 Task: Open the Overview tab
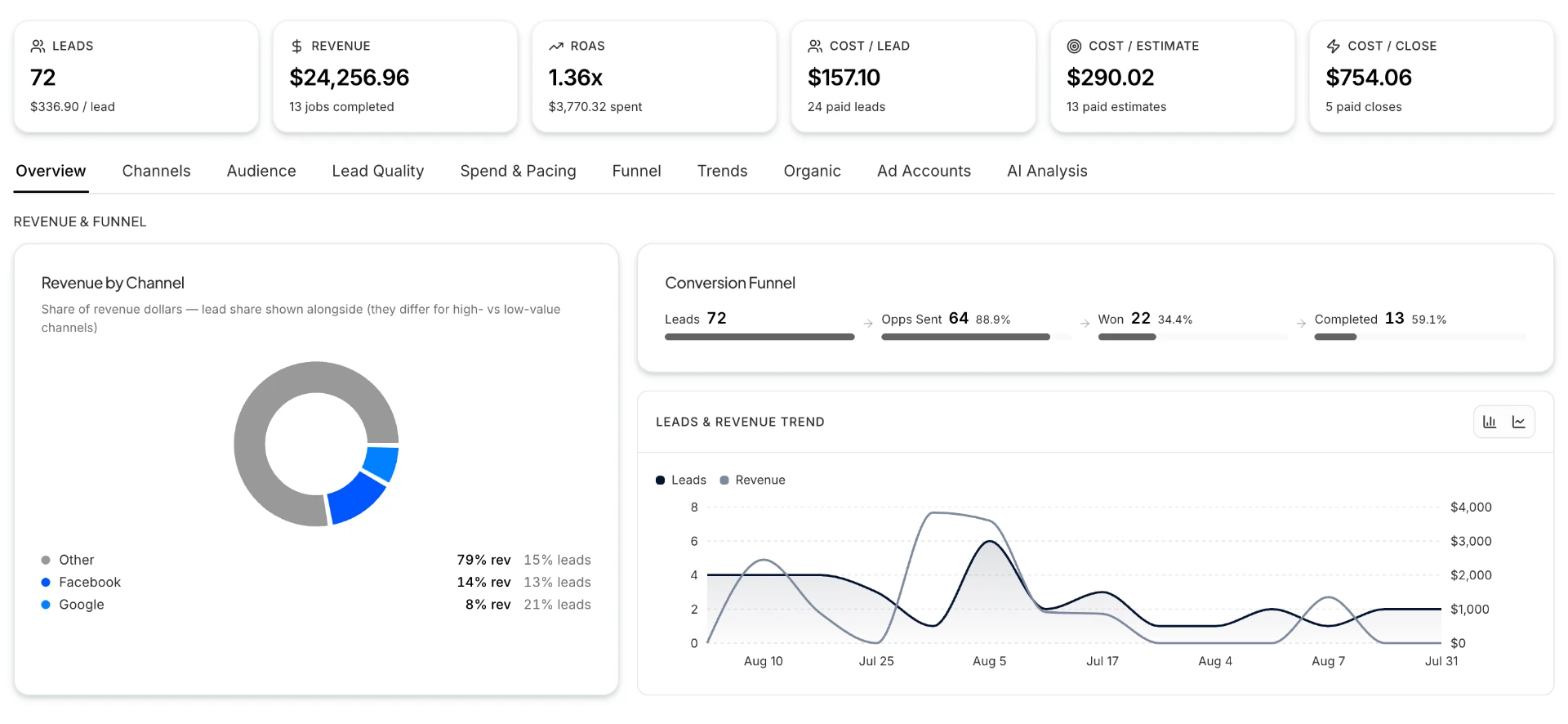click(51, 171)
